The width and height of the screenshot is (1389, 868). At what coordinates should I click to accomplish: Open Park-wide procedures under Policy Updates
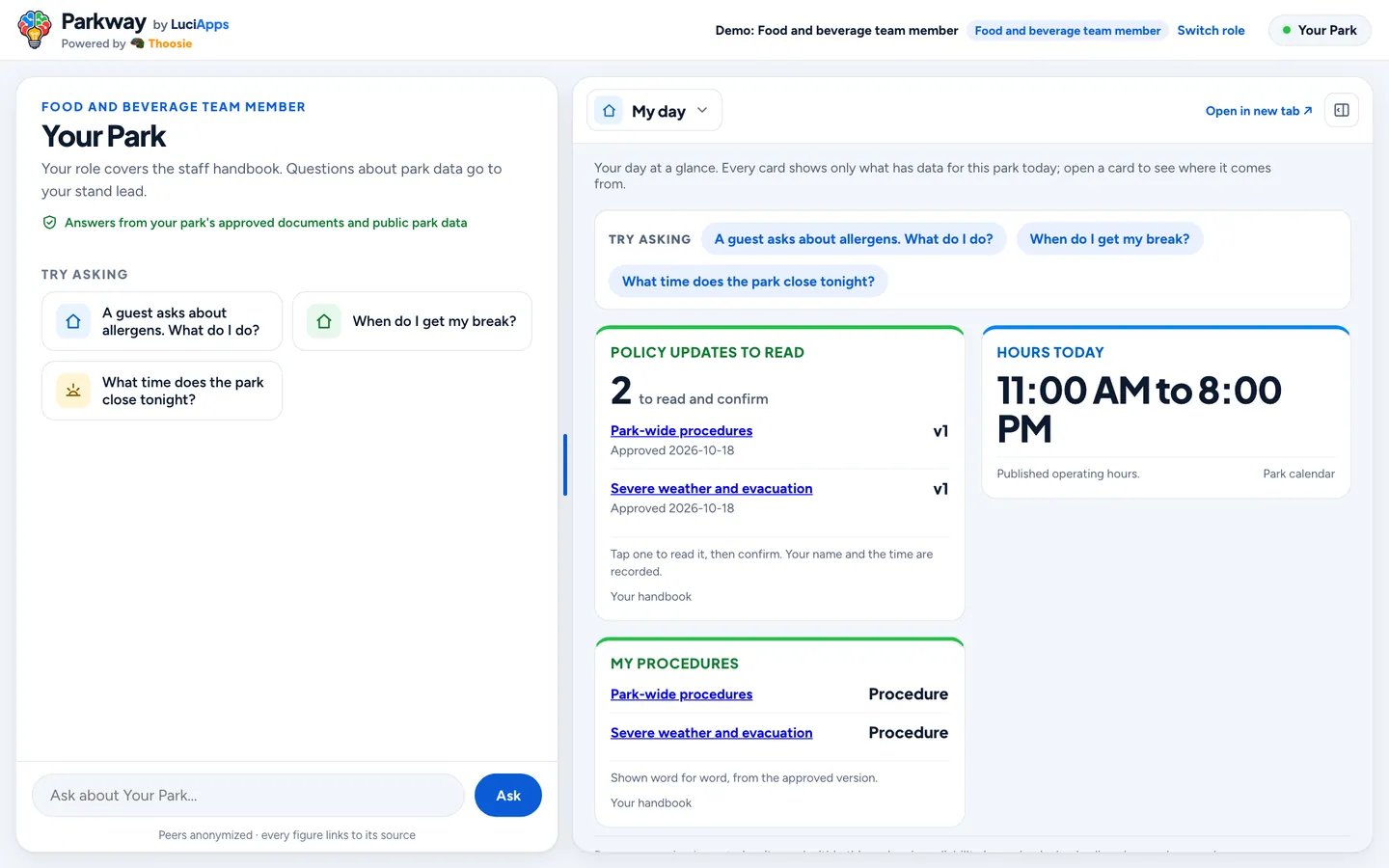click(681, 431)
